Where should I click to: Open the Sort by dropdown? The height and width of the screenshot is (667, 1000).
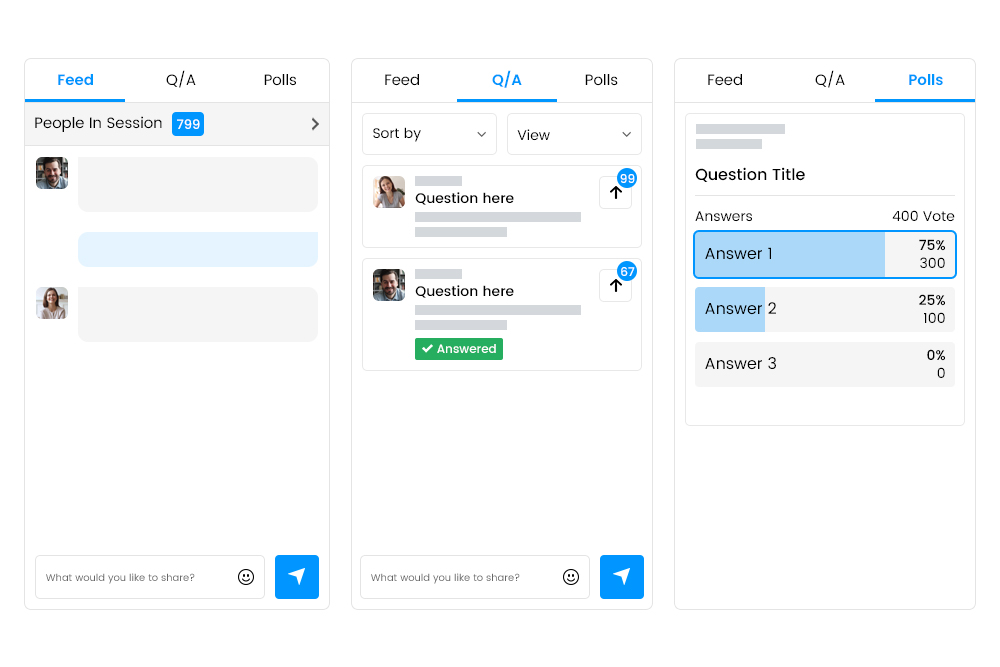click(x=429, y=134)
